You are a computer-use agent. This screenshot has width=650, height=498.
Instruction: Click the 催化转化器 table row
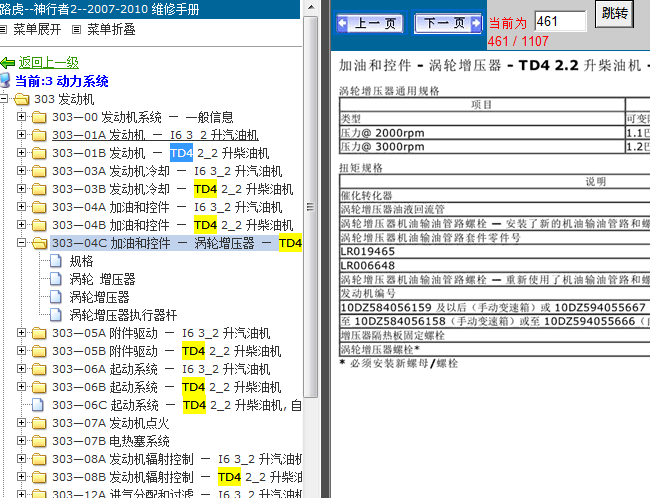tap(495, 195)
